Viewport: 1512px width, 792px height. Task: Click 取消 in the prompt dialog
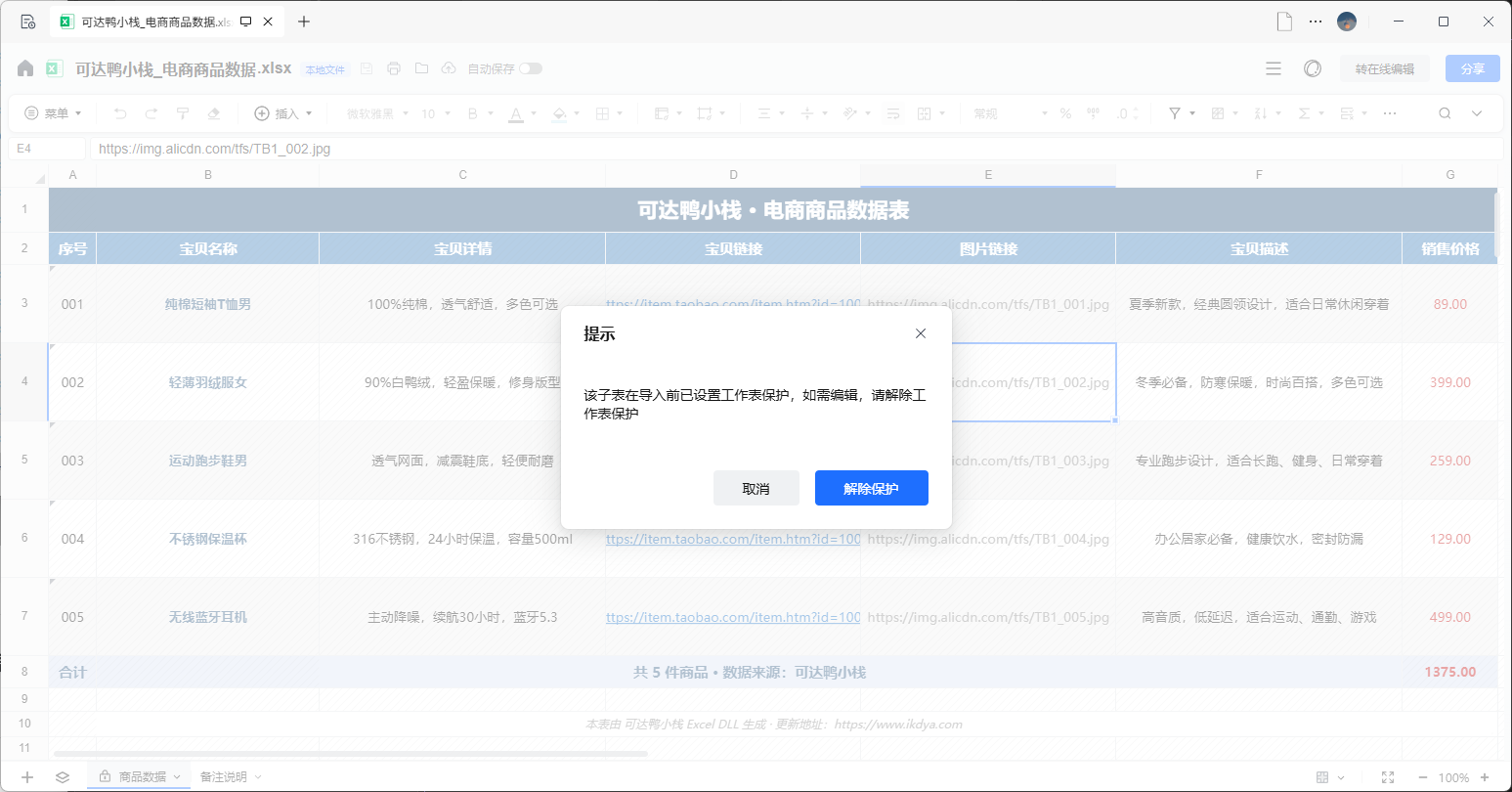[756, 488]
